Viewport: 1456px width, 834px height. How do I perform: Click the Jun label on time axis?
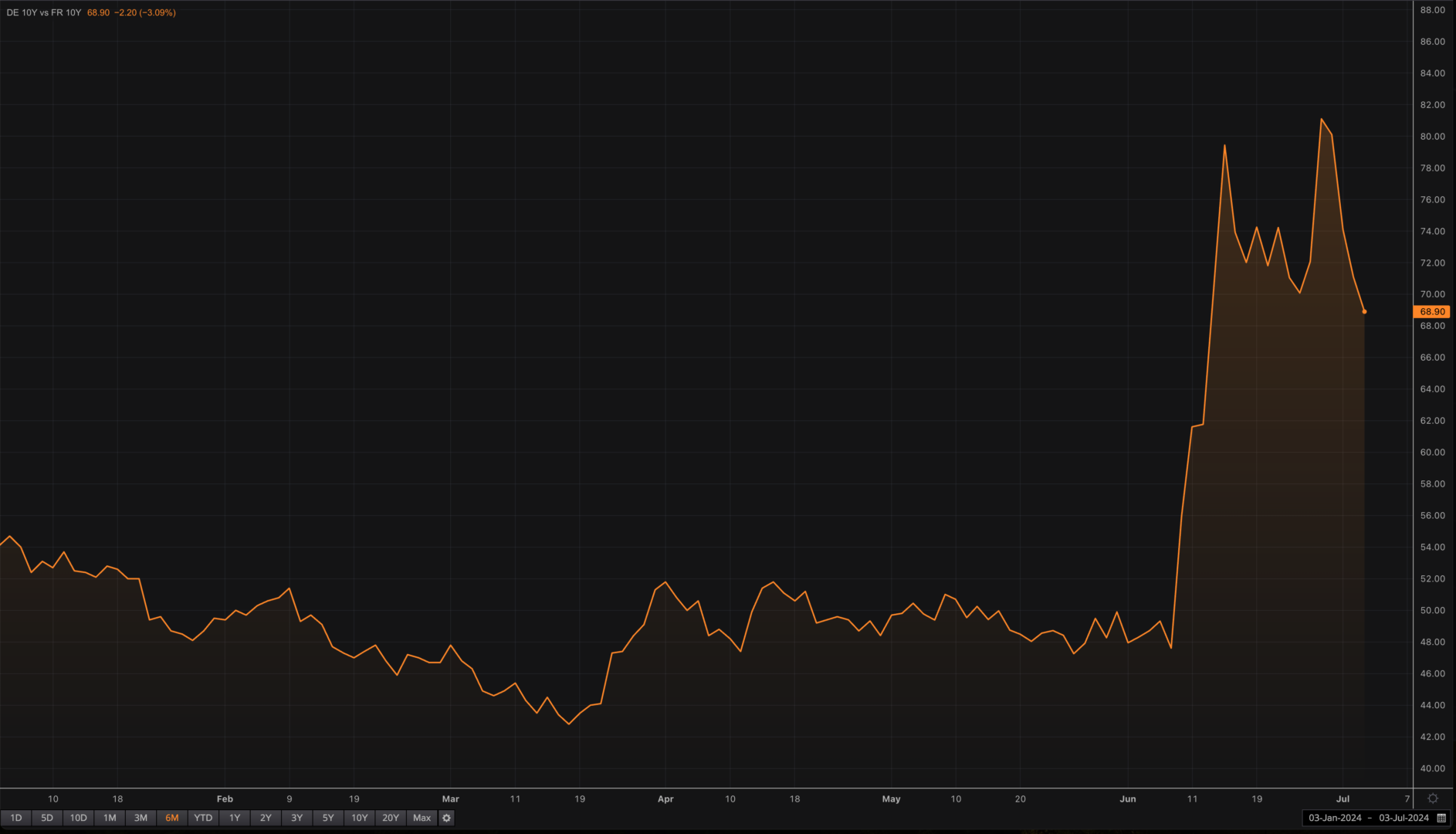pyautogui.click(x=1128, y=798)
